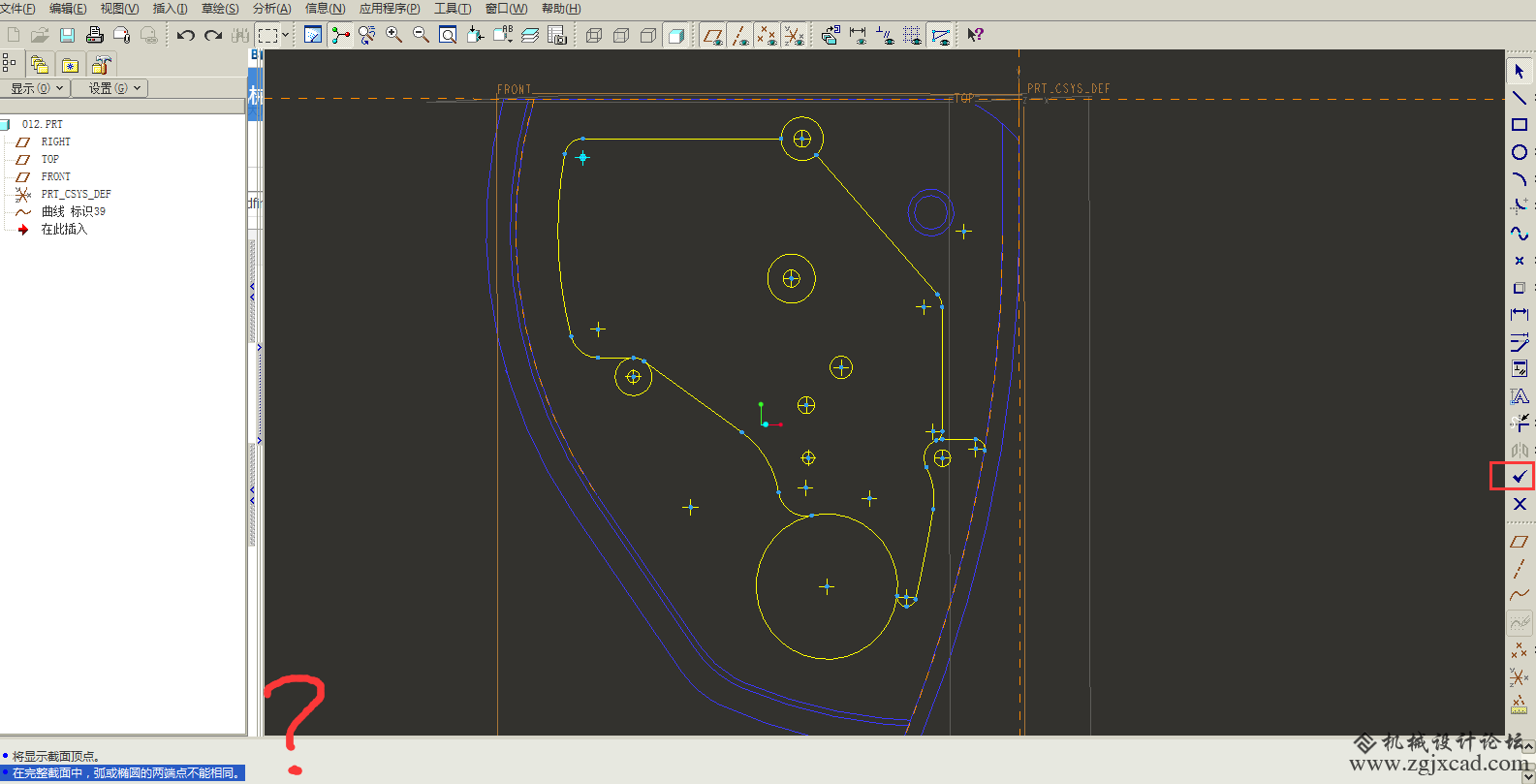
Task: Toggle sketch constraints display
Action: point(885,35)
